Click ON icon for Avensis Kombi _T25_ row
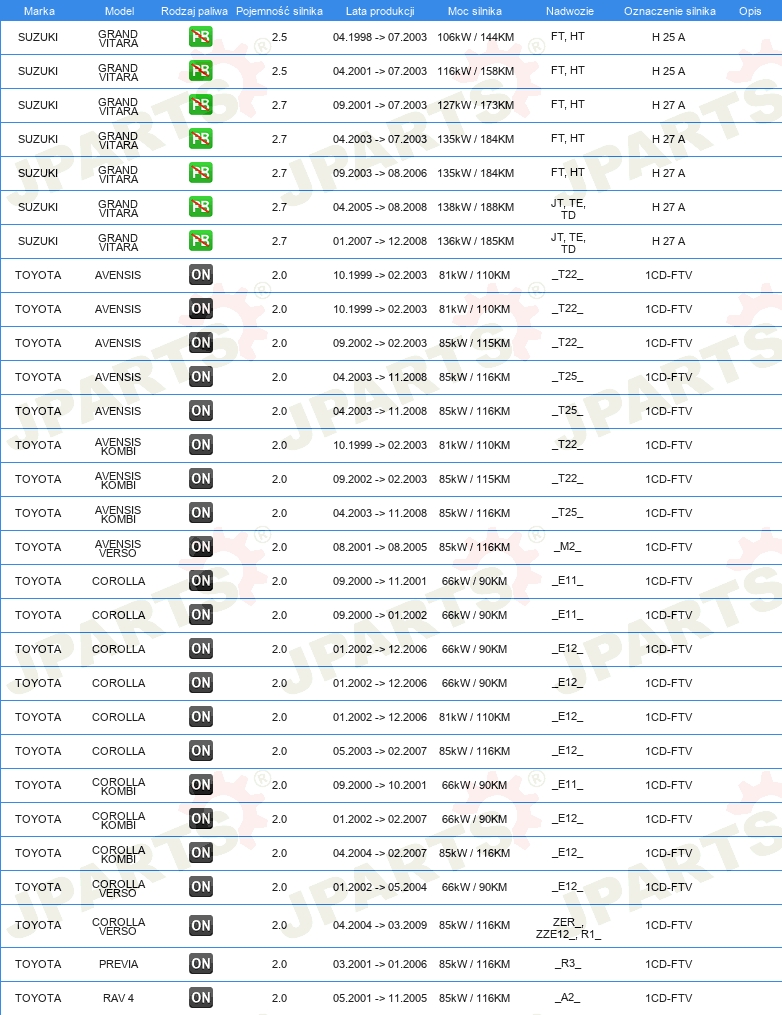This screenshot has height=1015, width=782. (x=201, y=513)
